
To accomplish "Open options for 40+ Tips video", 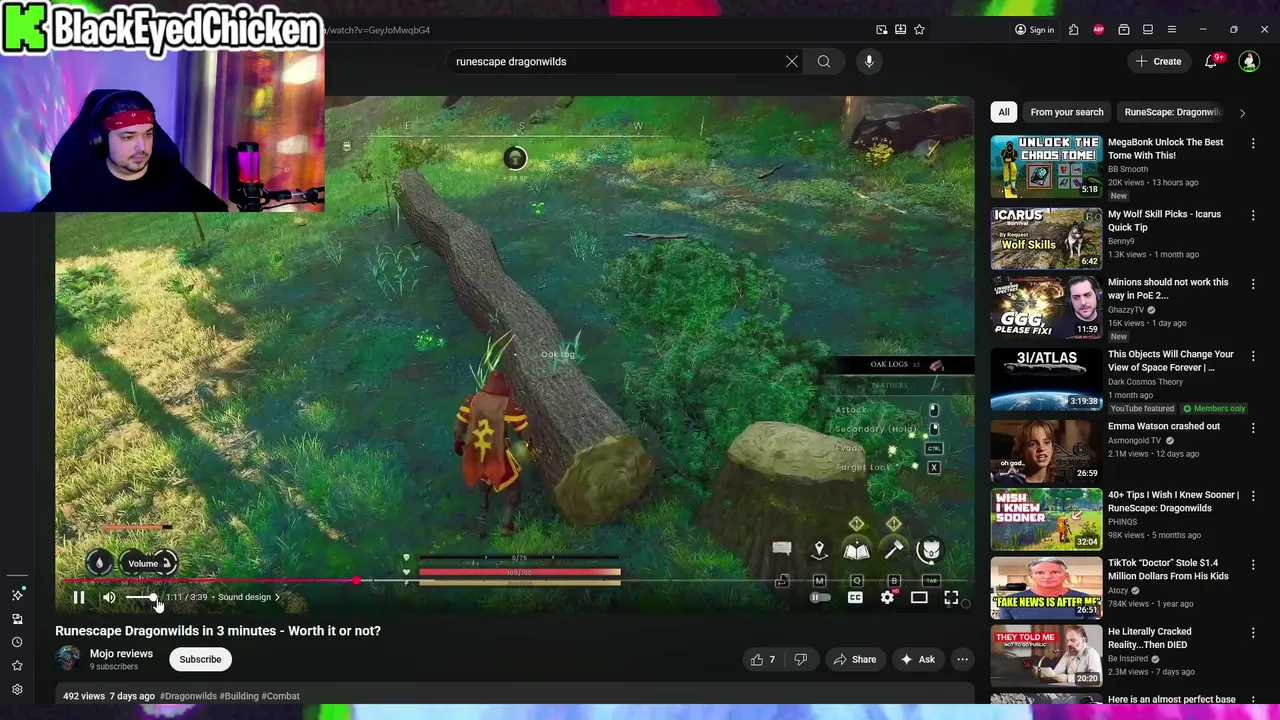I will (1253, 497).
